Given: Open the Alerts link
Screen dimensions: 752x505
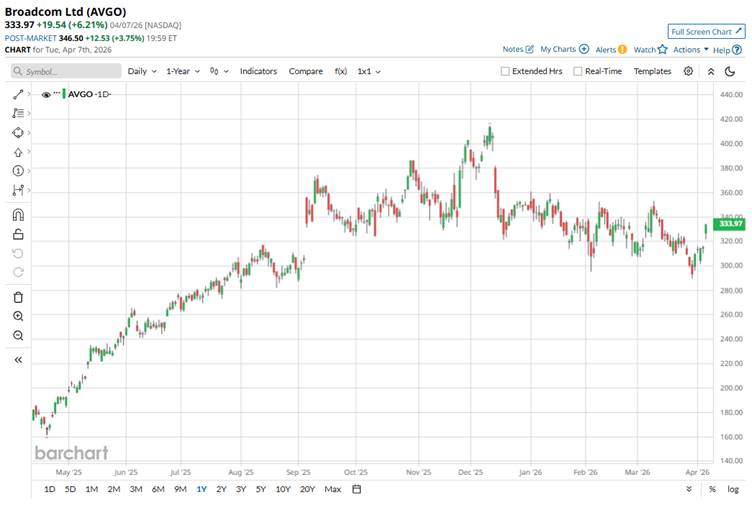Looking at the screenshot, I should pos(611,49).
